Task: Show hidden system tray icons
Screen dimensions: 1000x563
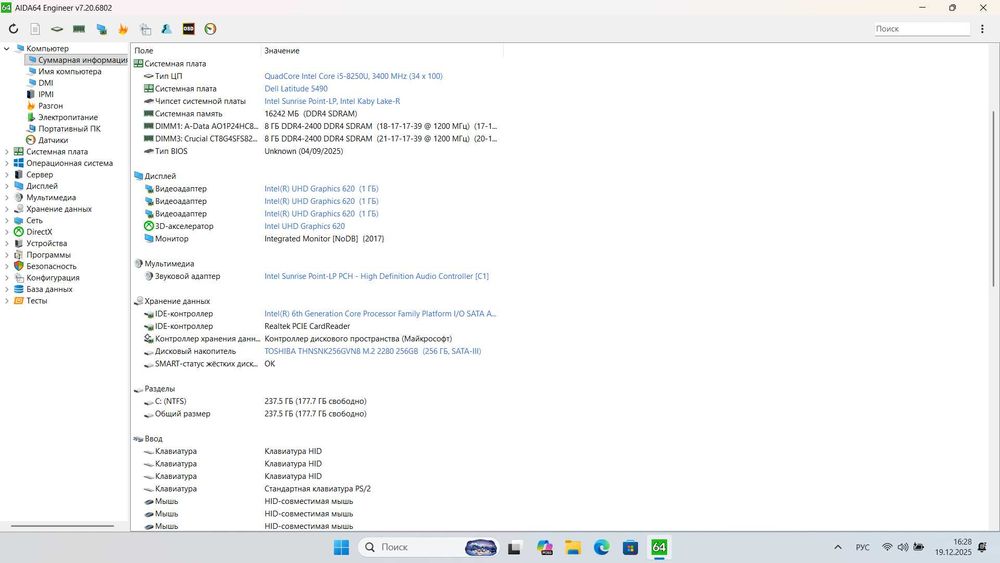Action: (x=838, y=547)
